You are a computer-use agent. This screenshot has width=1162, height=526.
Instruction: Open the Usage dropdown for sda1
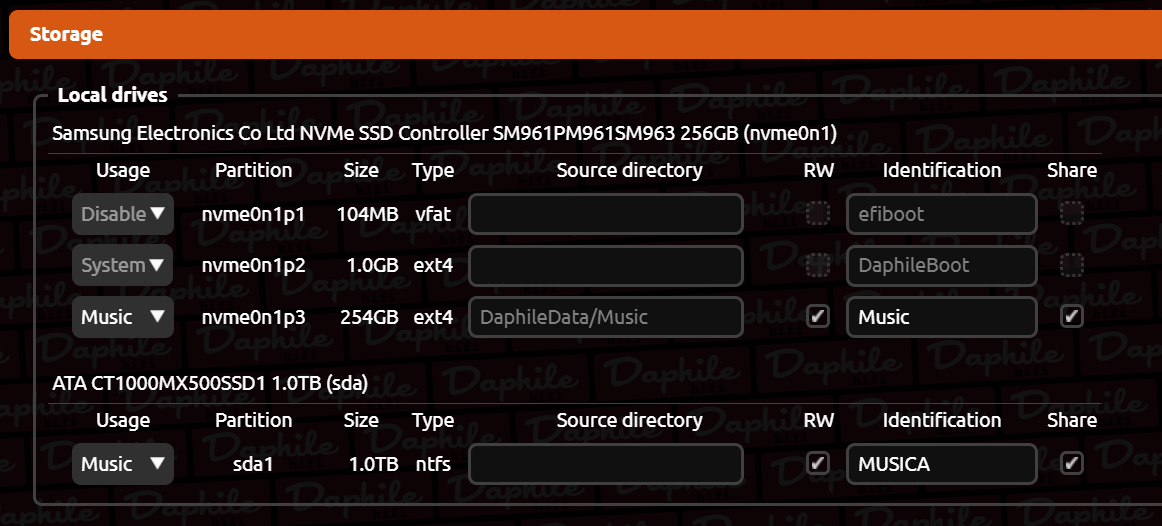coord(123,465)
